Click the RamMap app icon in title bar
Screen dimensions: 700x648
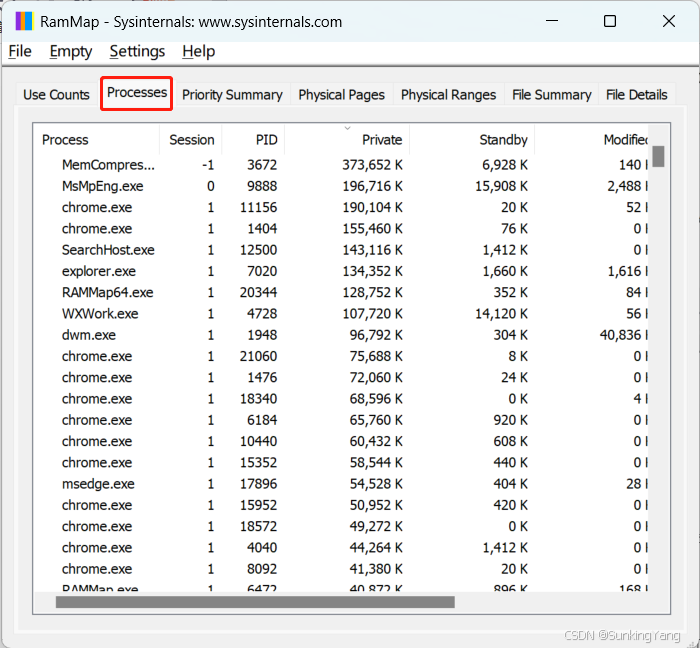24,21
